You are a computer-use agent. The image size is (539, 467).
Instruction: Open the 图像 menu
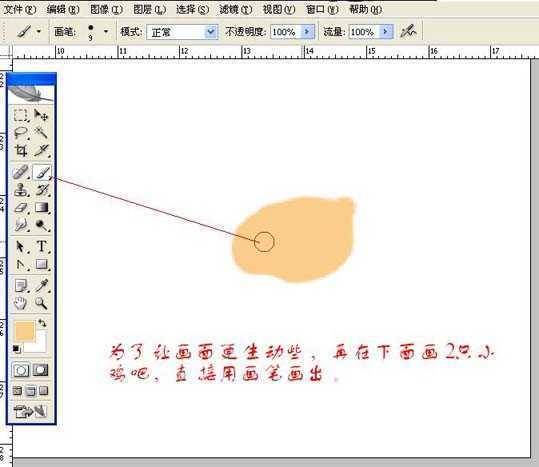coord(107,9)
